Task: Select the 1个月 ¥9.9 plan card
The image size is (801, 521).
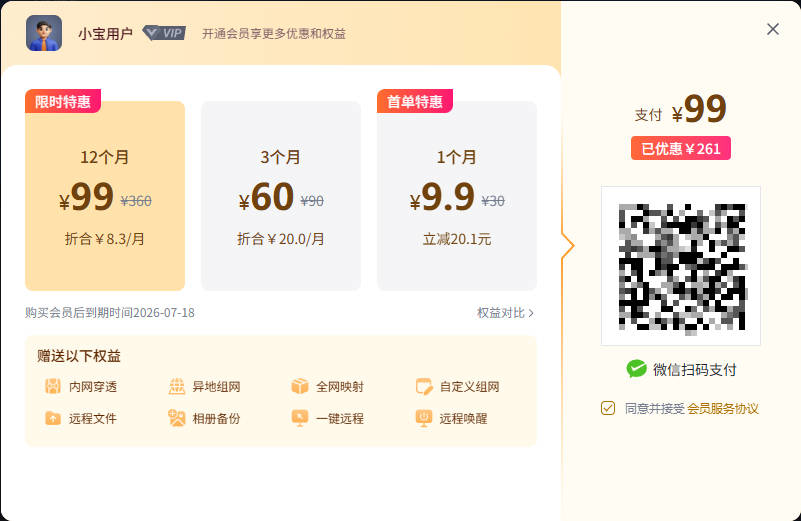Action: click(x=457, y=196)
